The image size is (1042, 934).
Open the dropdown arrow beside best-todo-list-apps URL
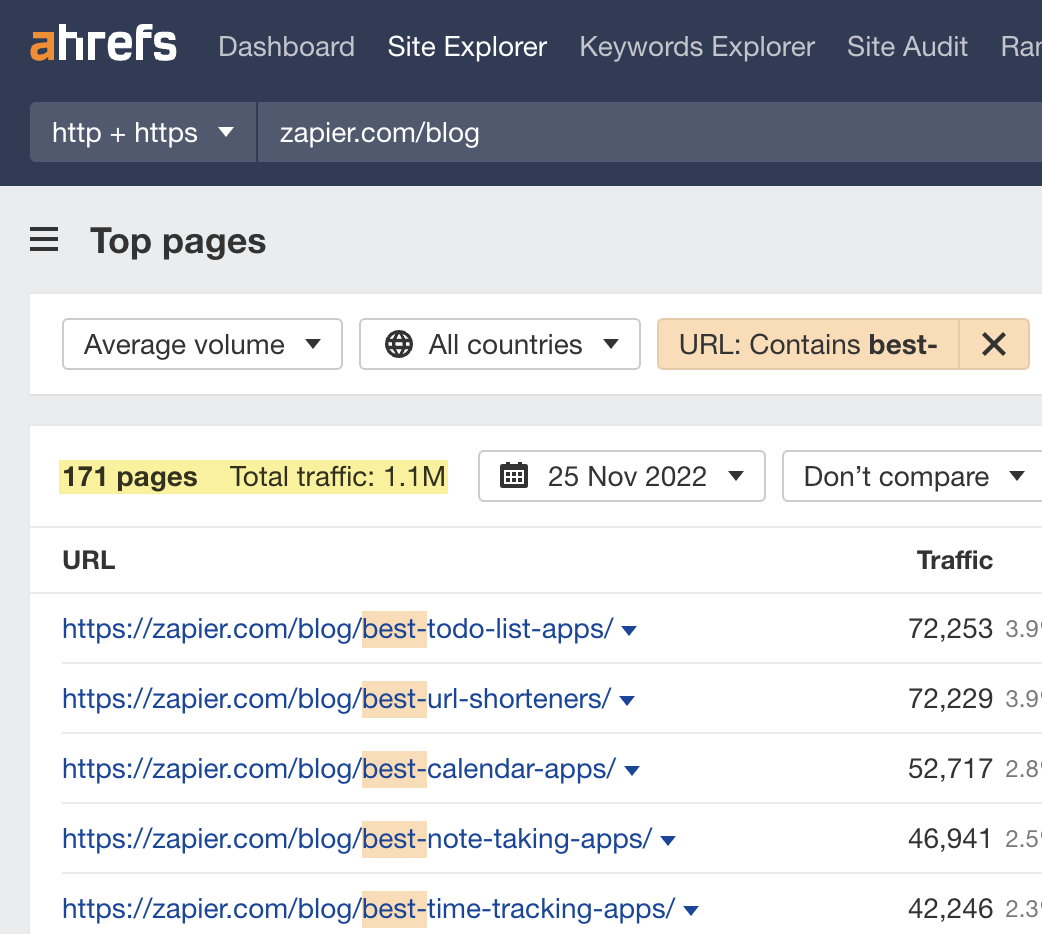(x=628, y=630)
